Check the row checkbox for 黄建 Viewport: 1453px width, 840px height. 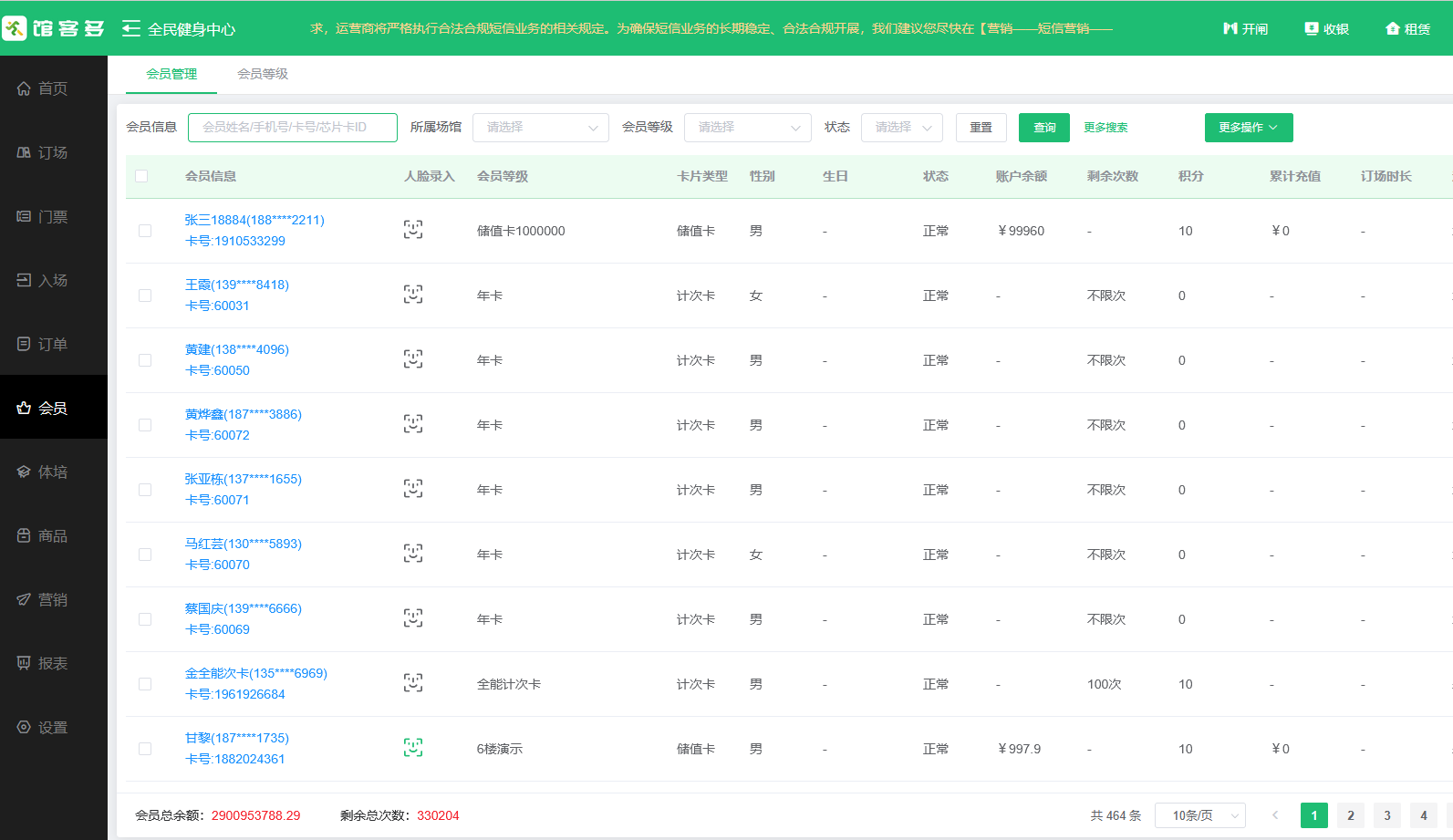[145, 360]
